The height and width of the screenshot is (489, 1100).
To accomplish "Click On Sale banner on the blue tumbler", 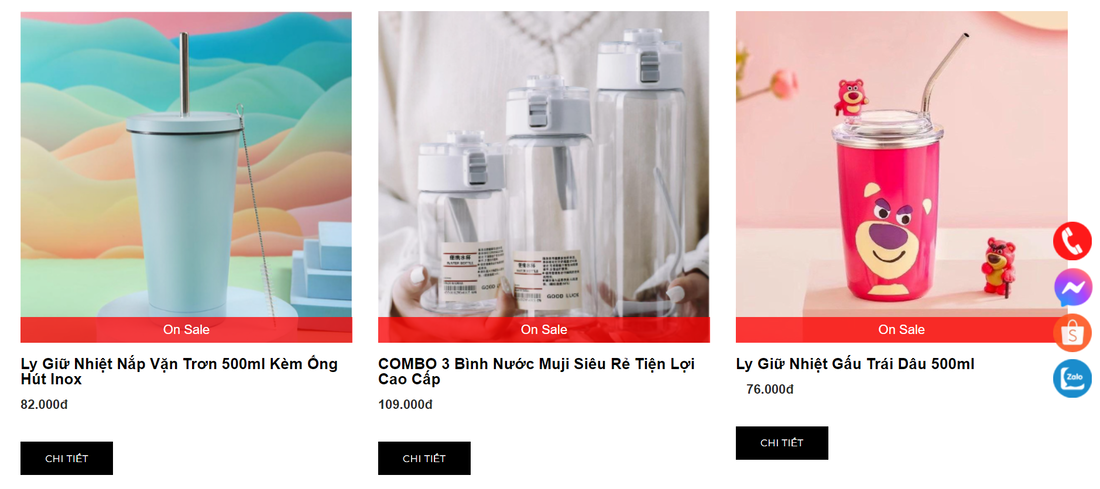I will click(x=186, y=330).
